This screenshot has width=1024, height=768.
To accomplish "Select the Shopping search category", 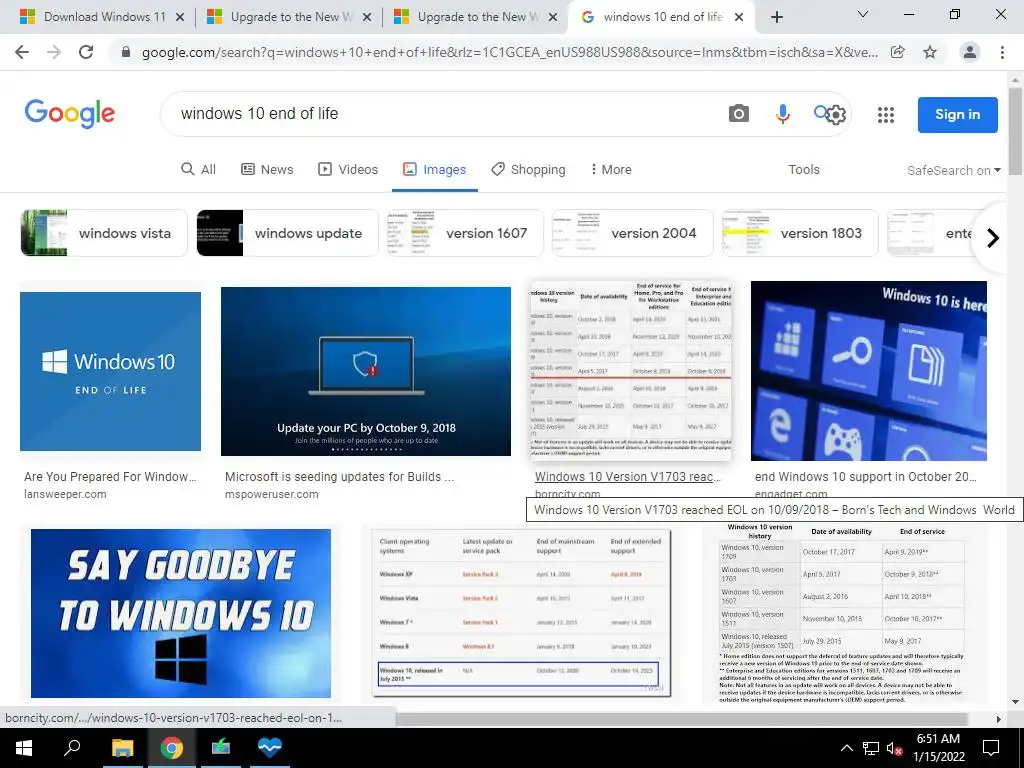I will pyautogui.click(x=528, y=169).
